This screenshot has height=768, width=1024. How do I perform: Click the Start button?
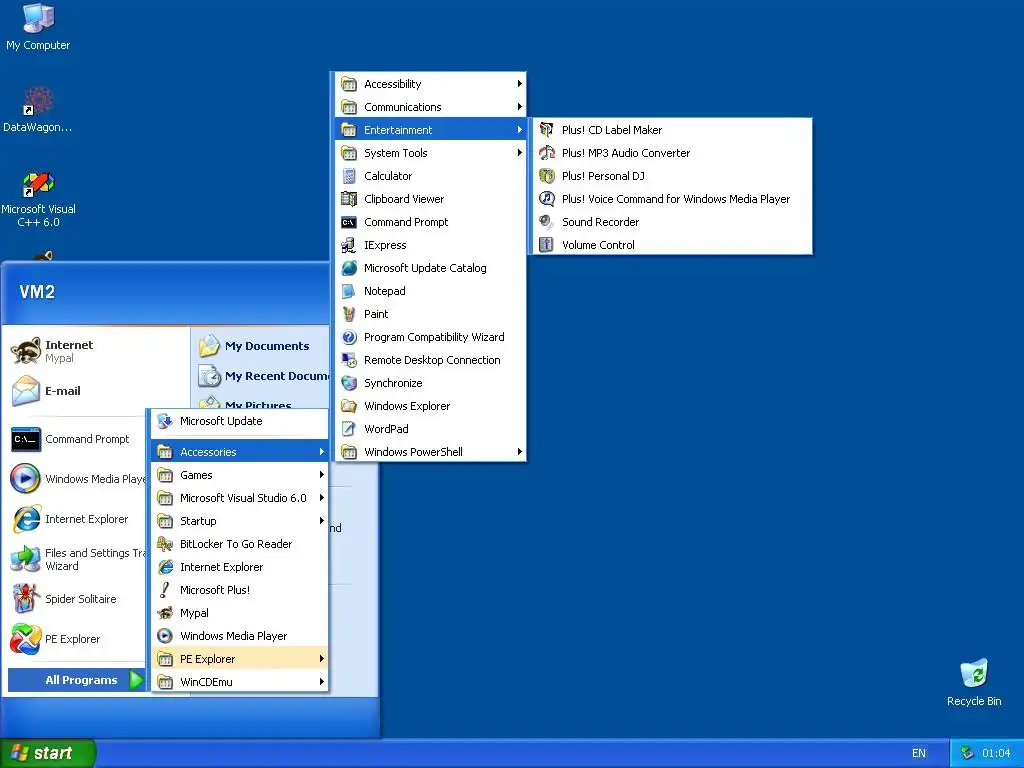(48, 753)
